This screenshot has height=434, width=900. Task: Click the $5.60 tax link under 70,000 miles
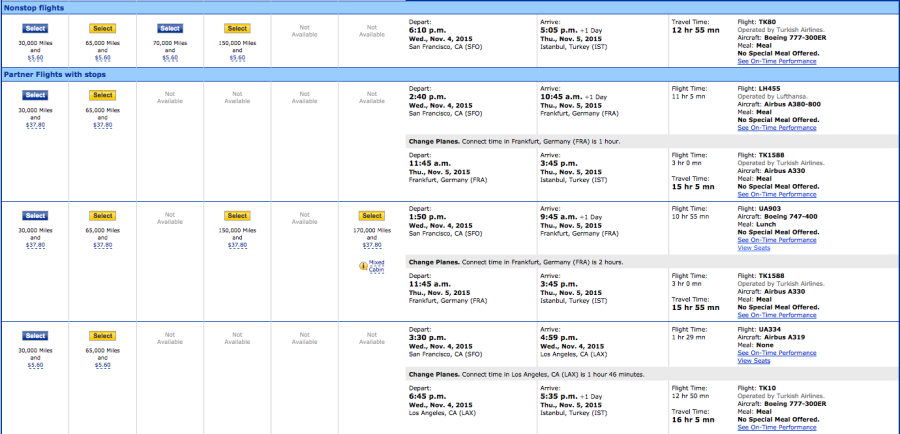coord(169,58)
